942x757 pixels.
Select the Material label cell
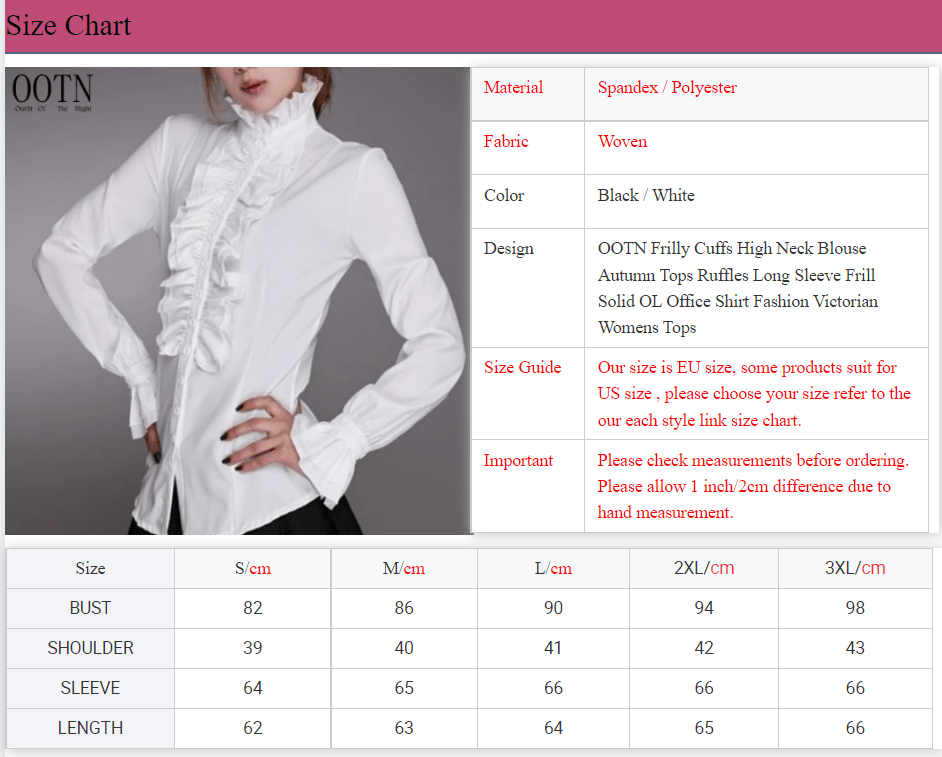513,88
